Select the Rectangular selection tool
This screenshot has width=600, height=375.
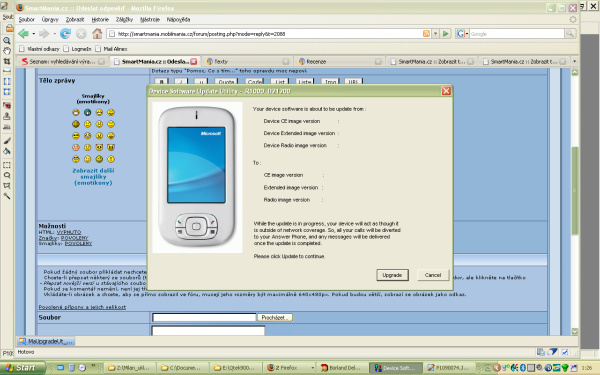point(7,165)
